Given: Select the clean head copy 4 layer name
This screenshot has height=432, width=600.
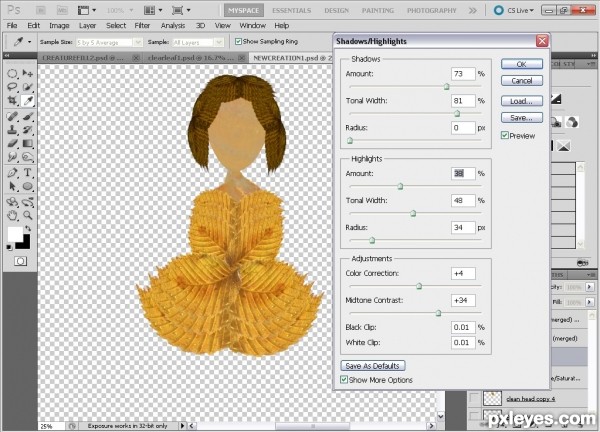Looking at the screenshot, I should [x=531, y=399].
